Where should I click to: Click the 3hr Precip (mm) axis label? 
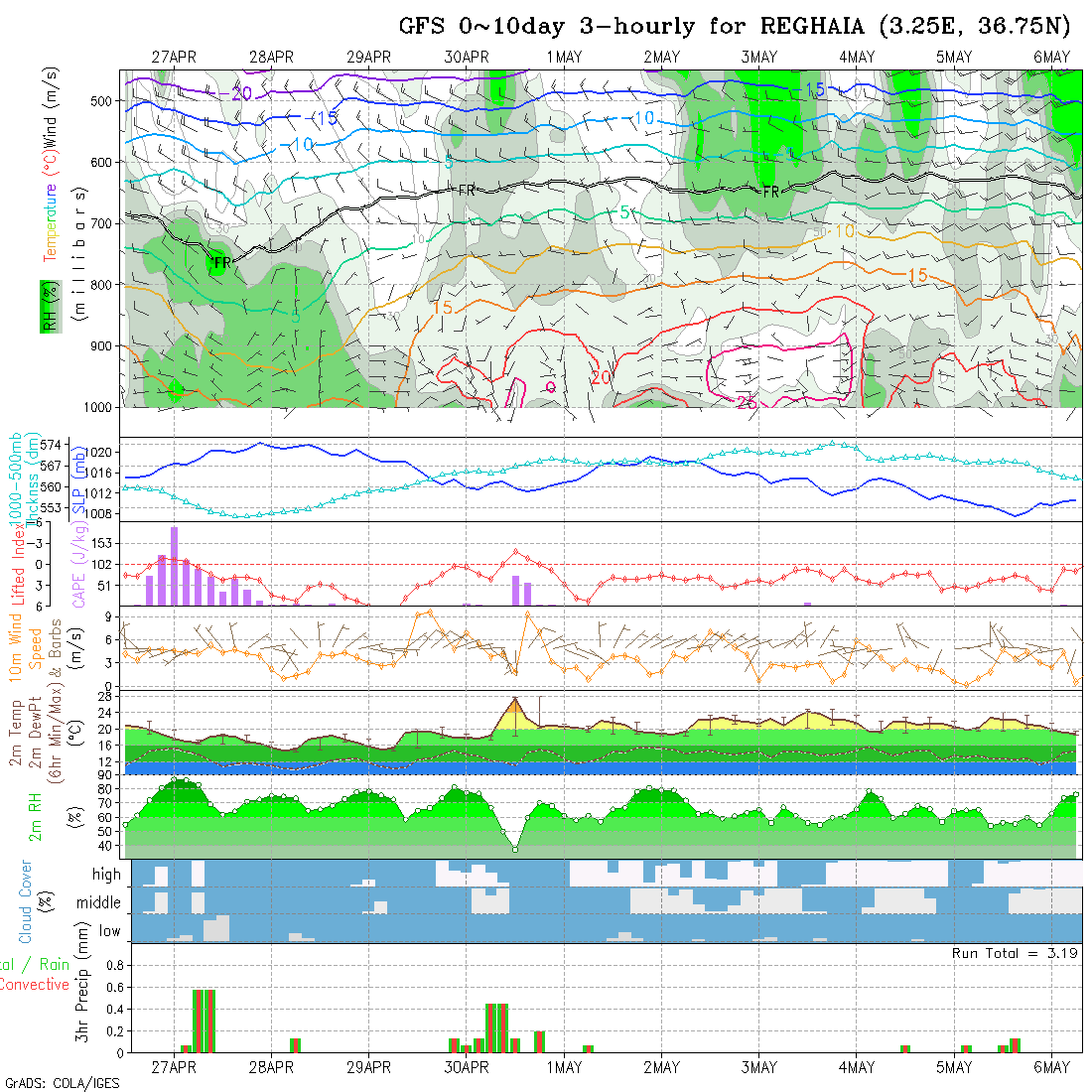[x=81, y=983]
